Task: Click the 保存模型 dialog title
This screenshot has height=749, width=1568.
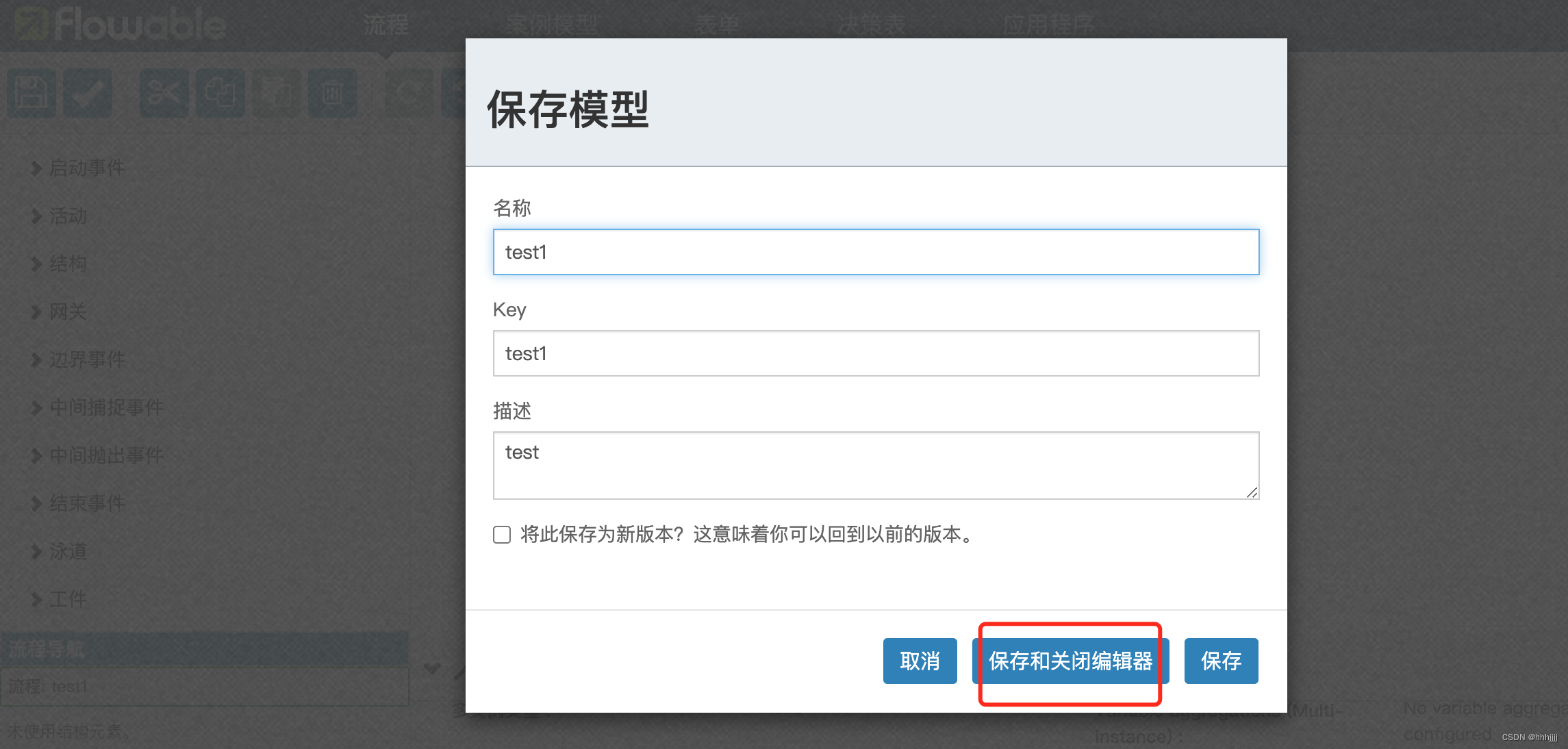Action: click(x=568, y=110)
